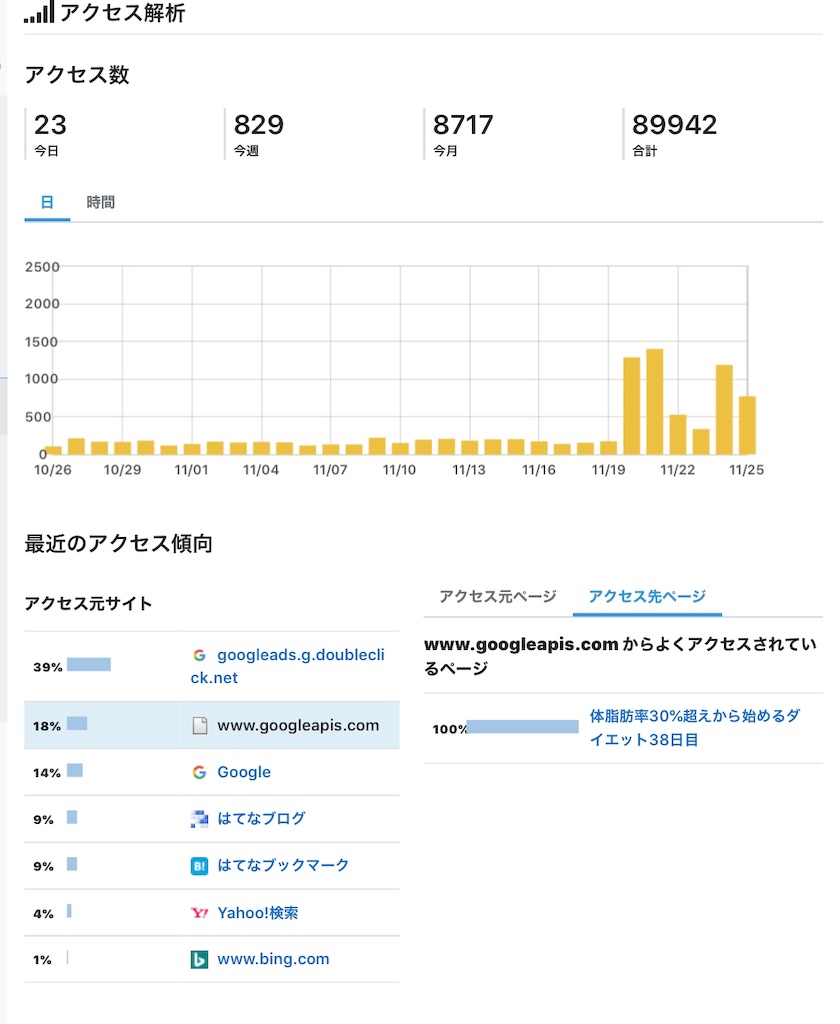
Task: Select the www.googleapis.com referrer row
Action: click(212, 725)
